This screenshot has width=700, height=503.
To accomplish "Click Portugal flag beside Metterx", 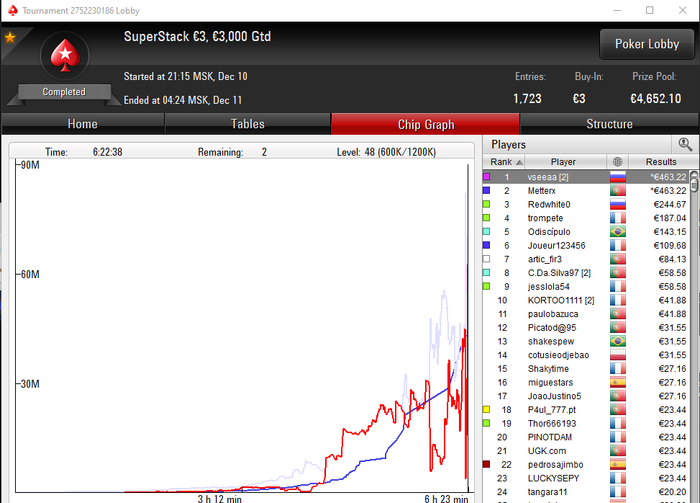I will point(618,191).
